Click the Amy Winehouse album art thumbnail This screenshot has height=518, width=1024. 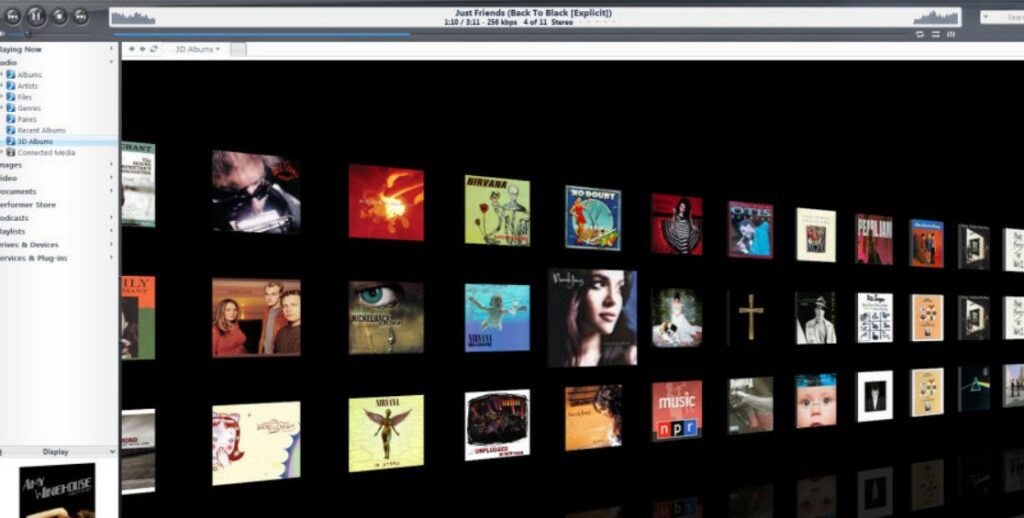pos(57,490)
